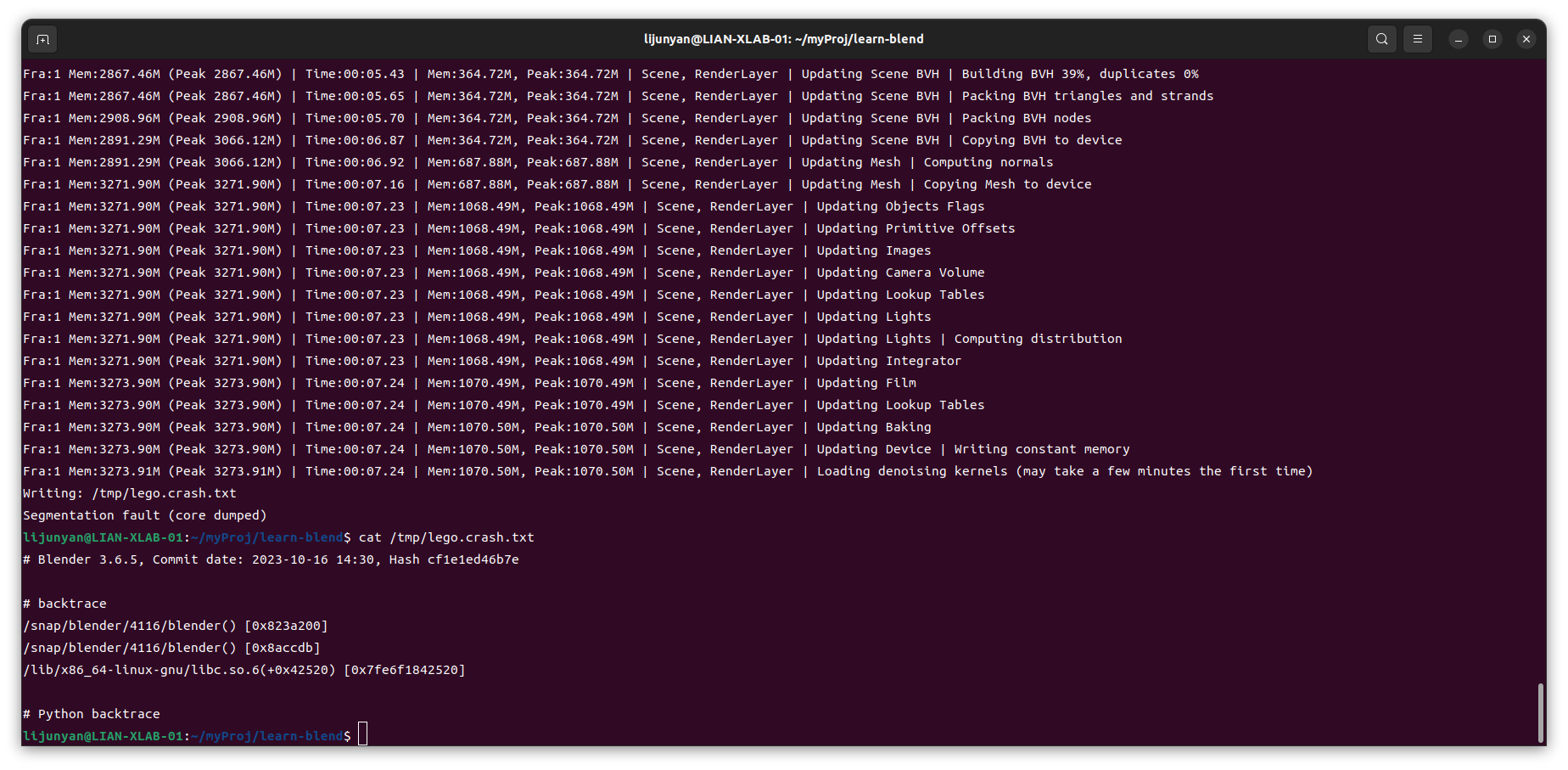
Task: Click the 'Copying Mesh to device' log text
Action: (x=1007, y=184)
